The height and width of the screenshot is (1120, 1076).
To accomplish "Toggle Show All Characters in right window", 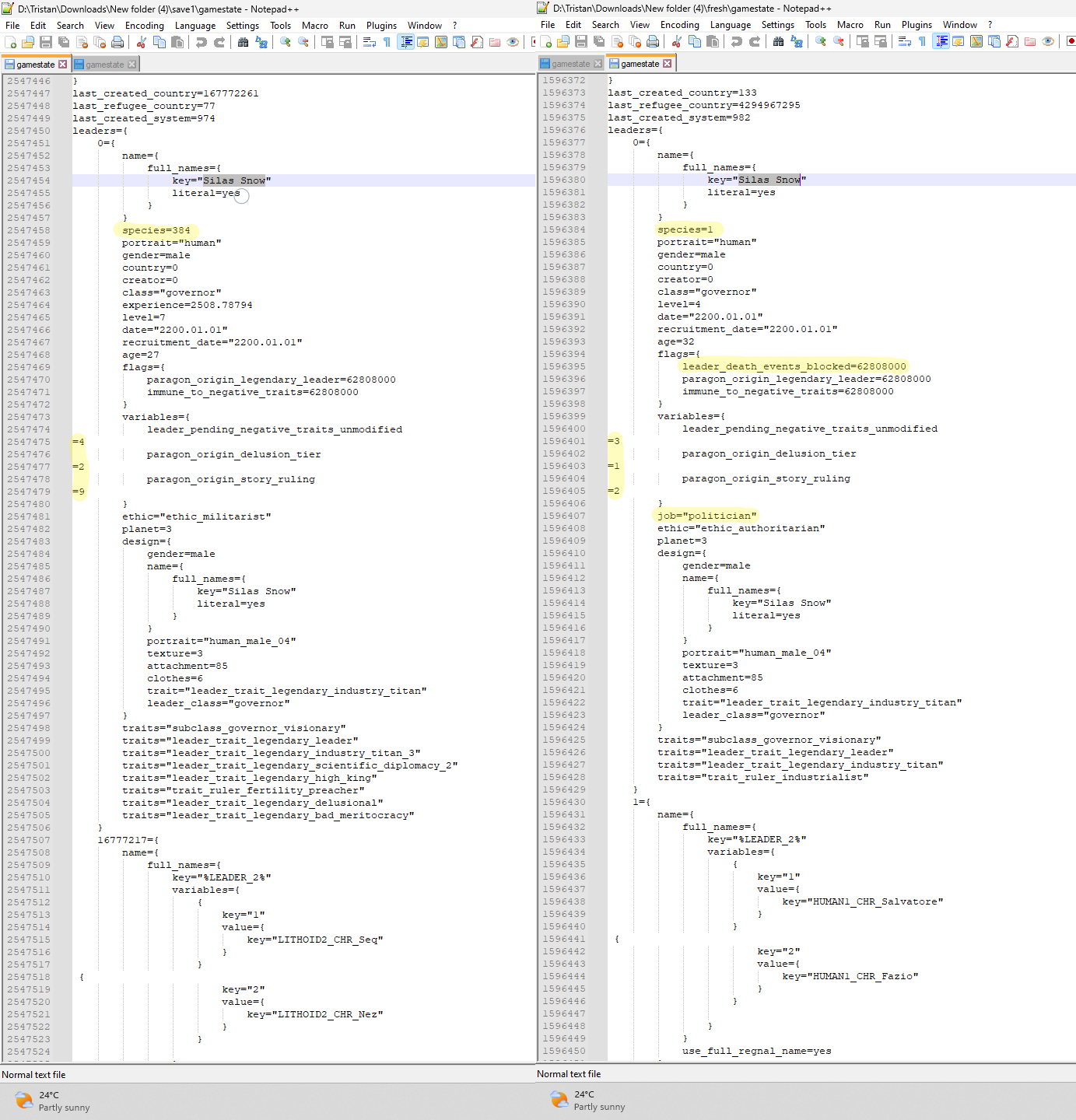I will click(x=922, y=42).
